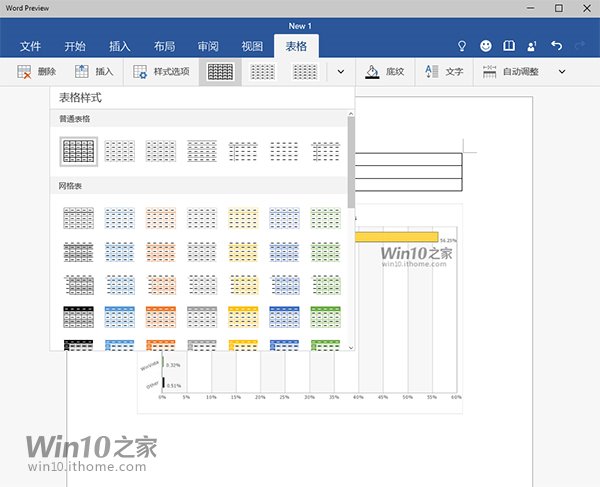Click the 删除 table delete button

point(37,72)
